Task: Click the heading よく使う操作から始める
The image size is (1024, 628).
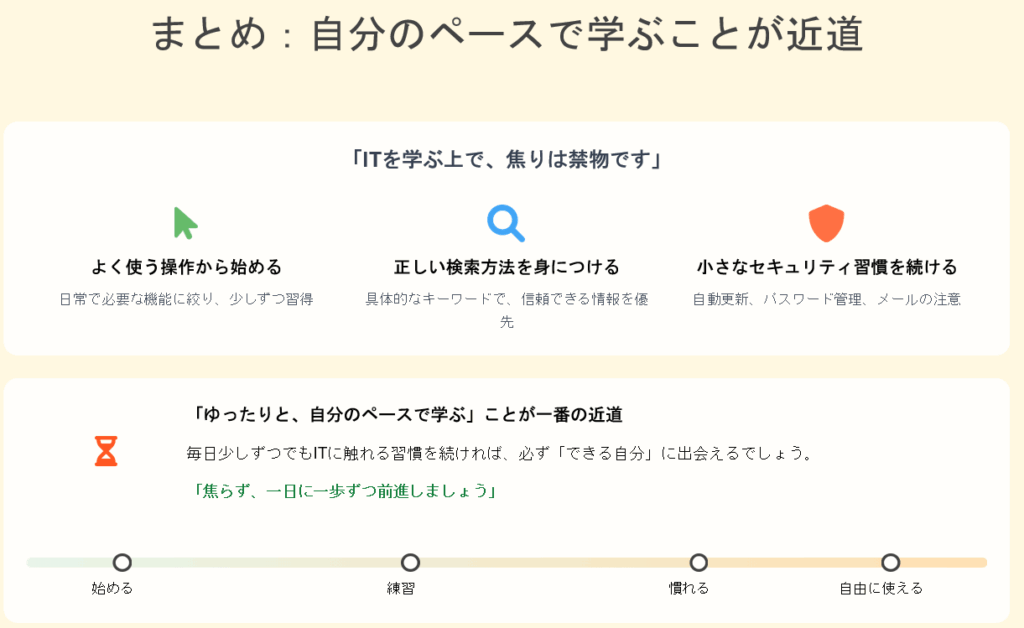Action: click(x=186, y=268)
